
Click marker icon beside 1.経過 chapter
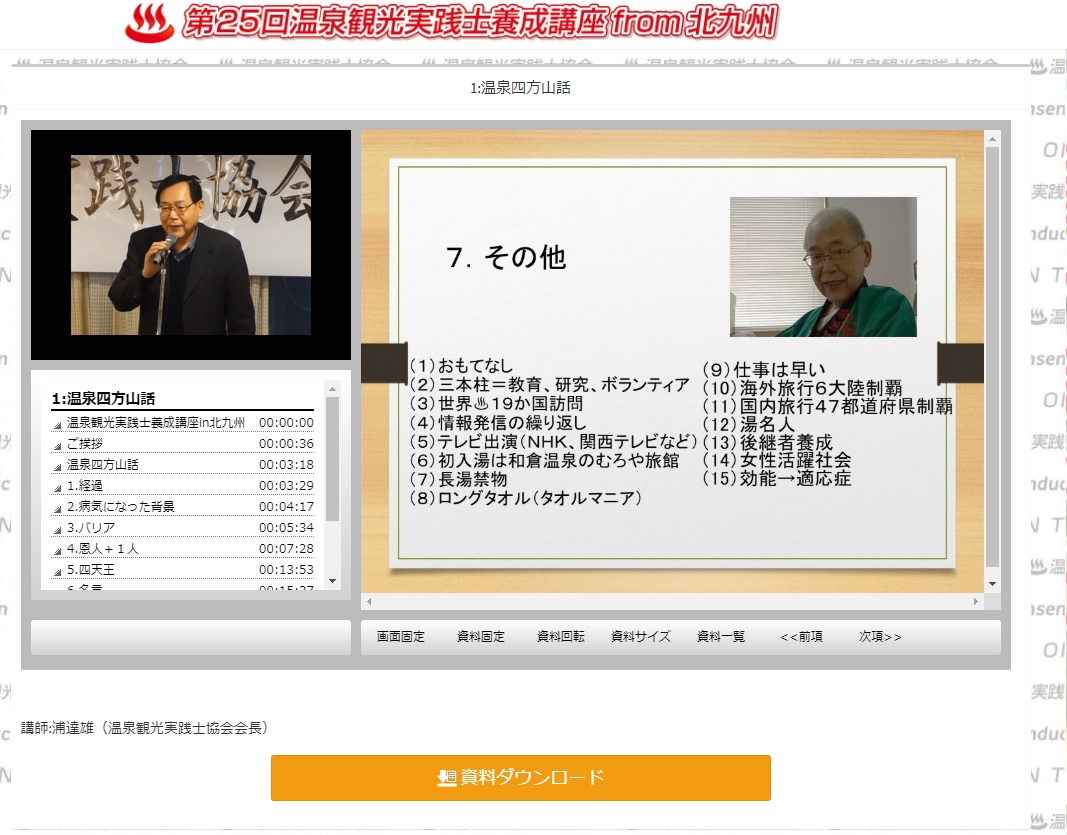[58, 488]
